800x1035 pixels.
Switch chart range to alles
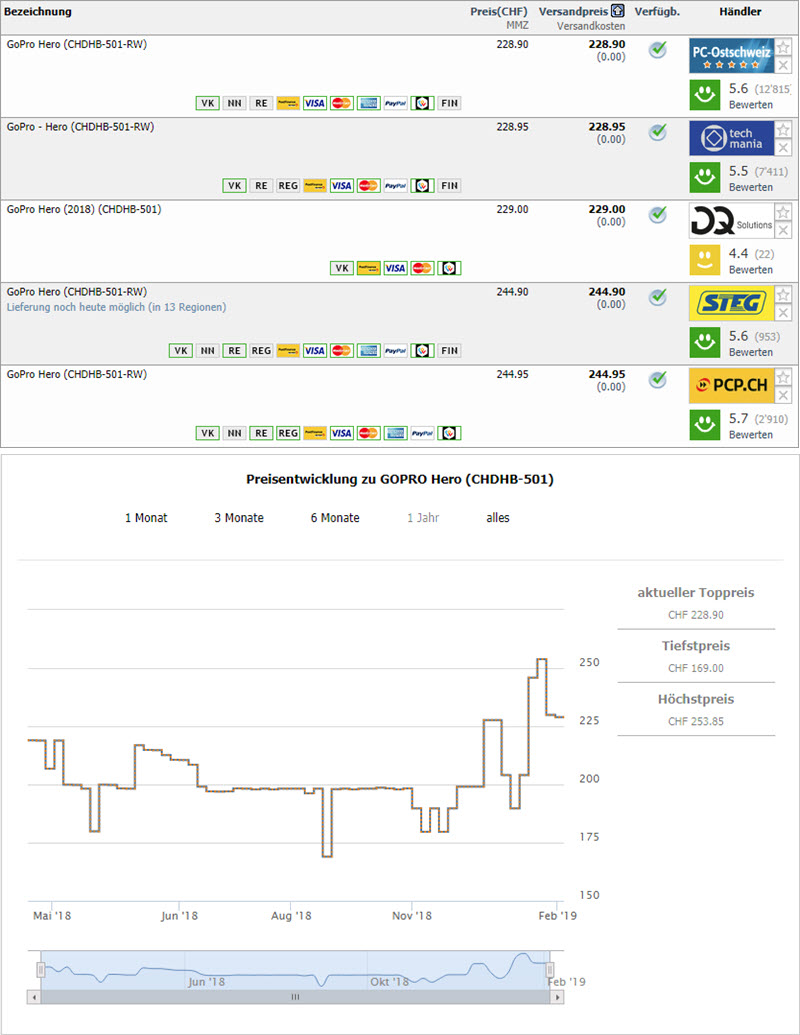coord(498,518)
